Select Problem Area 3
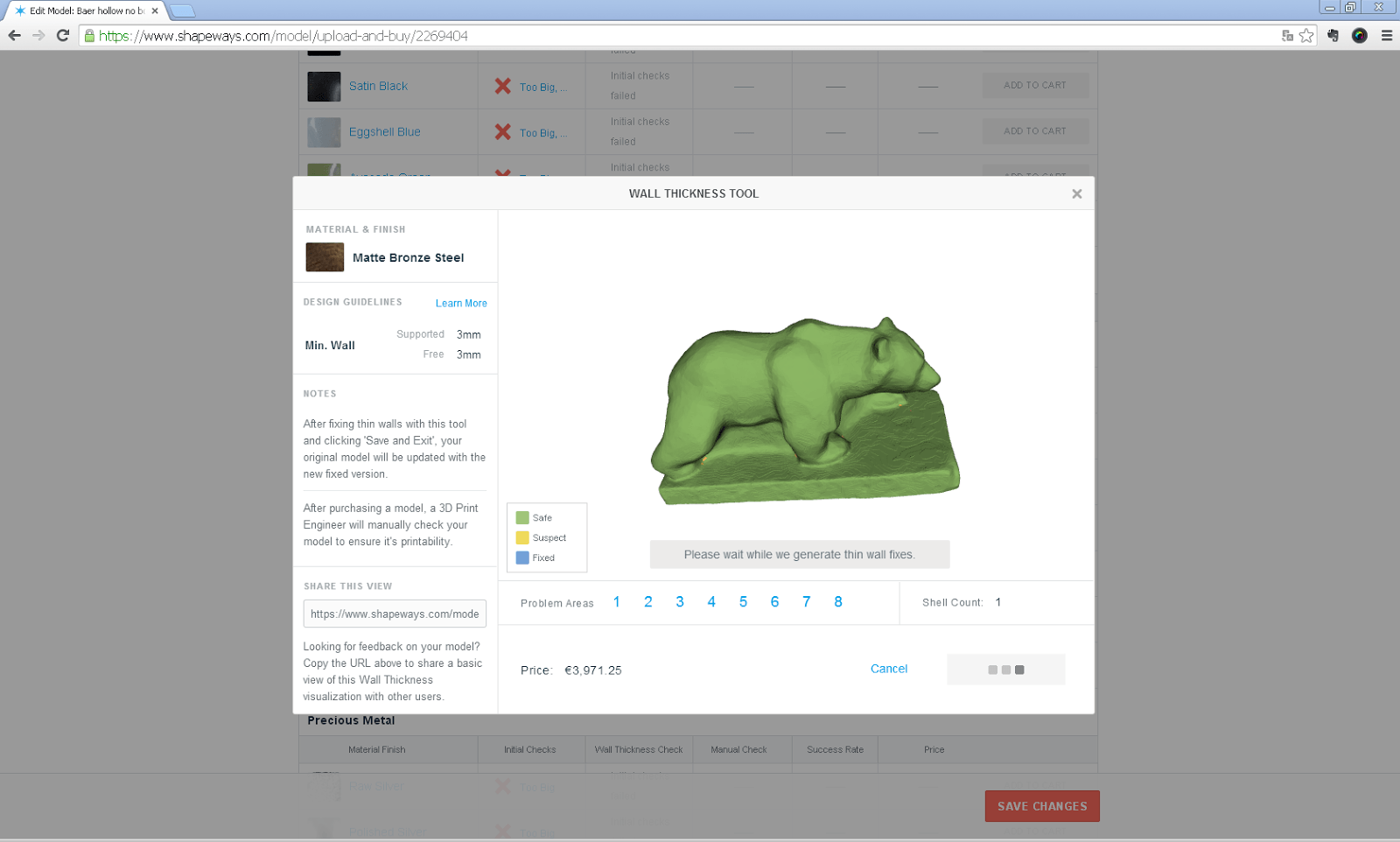This screenshot has width=1400, height=842. coord(680,601)
